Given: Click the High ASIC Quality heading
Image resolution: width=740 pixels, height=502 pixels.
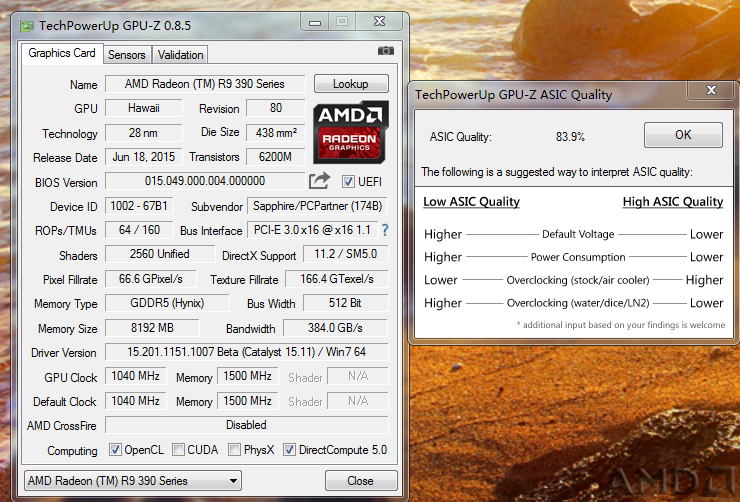Looking at the screenshot, I should tap(673, 202).
